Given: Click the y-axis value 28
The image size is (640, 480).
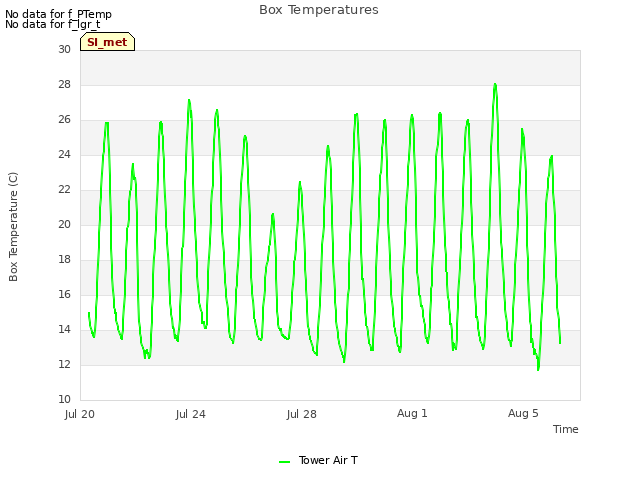Looking at the screenshot, I should (x=64, y=84).
